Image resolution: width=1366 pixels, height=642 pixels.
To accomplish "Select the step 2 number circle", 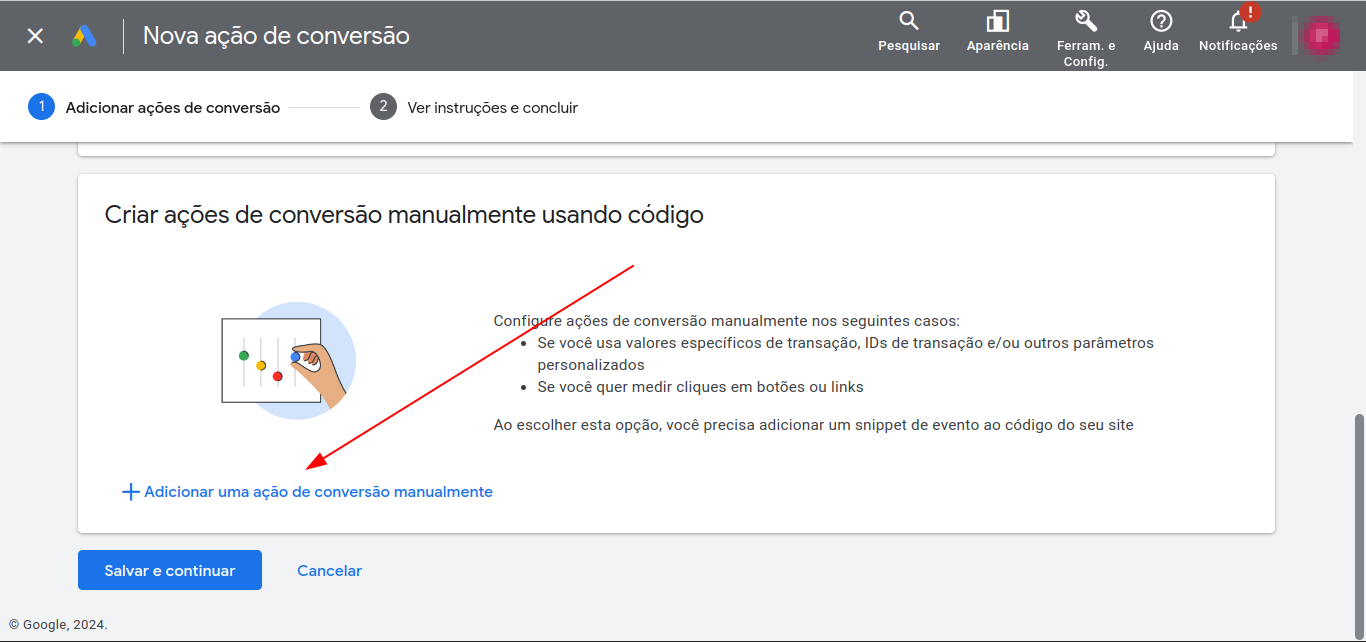I will 383,107.
